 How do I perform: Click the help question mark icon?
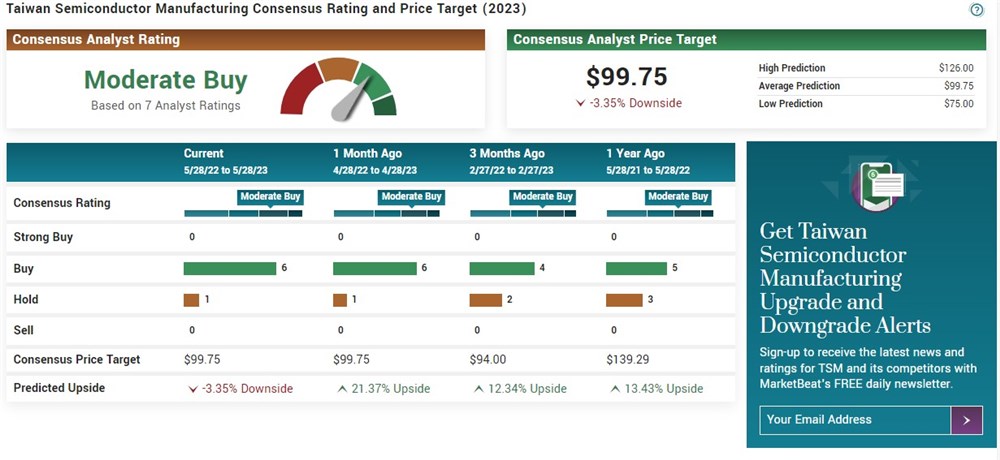tap(977, 10)
